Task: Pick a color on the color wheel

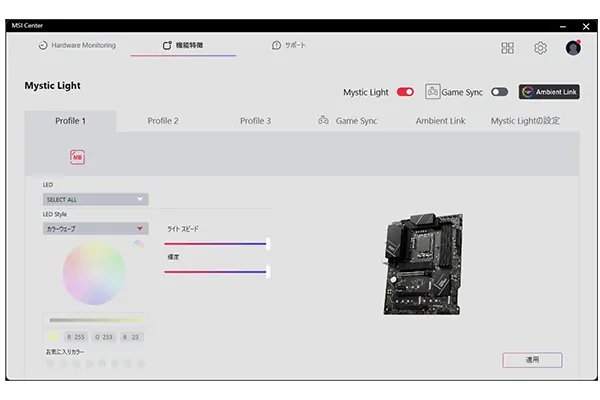Action: tap(94, 273)
